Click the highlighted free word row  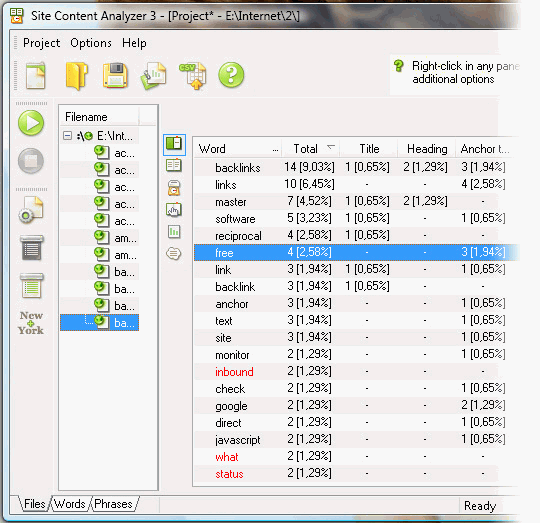(x=356, y=252)
